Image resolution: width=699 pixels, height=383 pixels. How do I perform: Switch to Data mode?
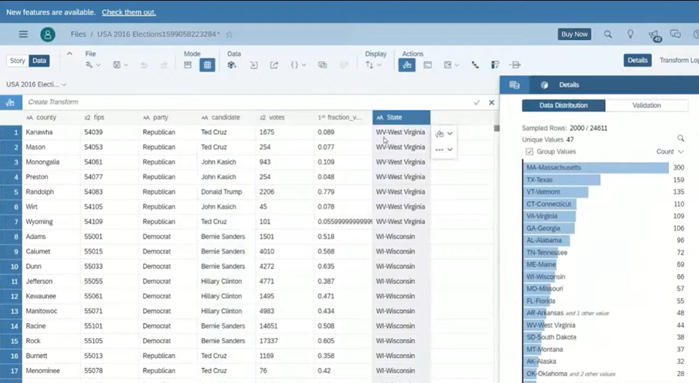coord(39,61)
